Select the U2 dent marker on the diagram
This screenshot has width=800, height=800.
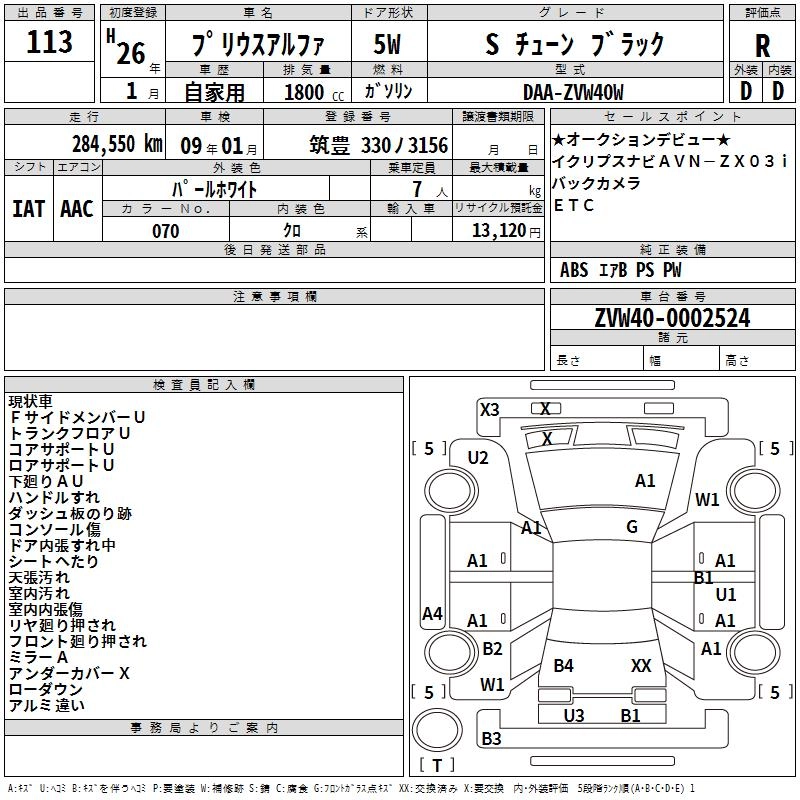pos(478,458)
